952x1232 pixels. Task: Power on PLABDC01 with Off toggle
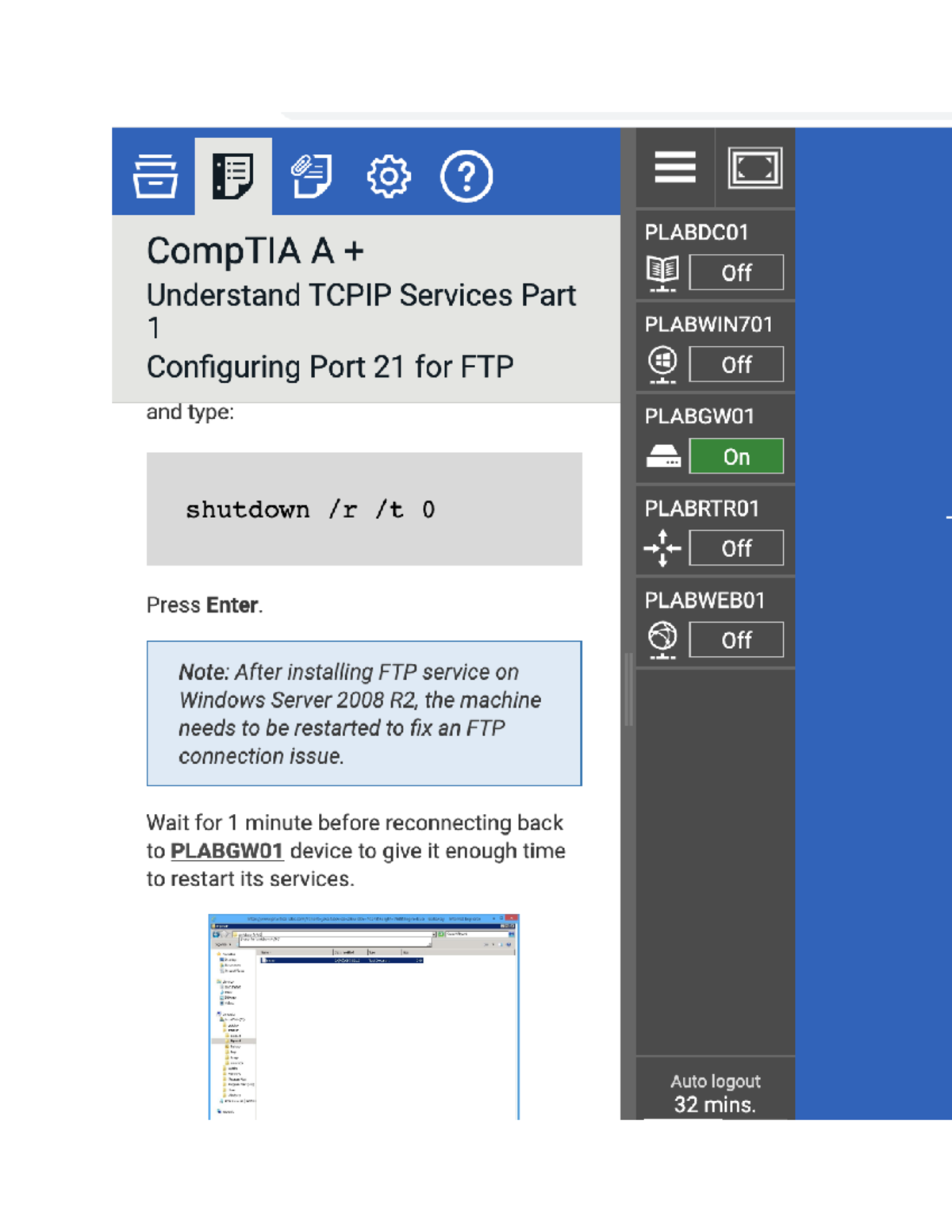click(x=735, y=273)
